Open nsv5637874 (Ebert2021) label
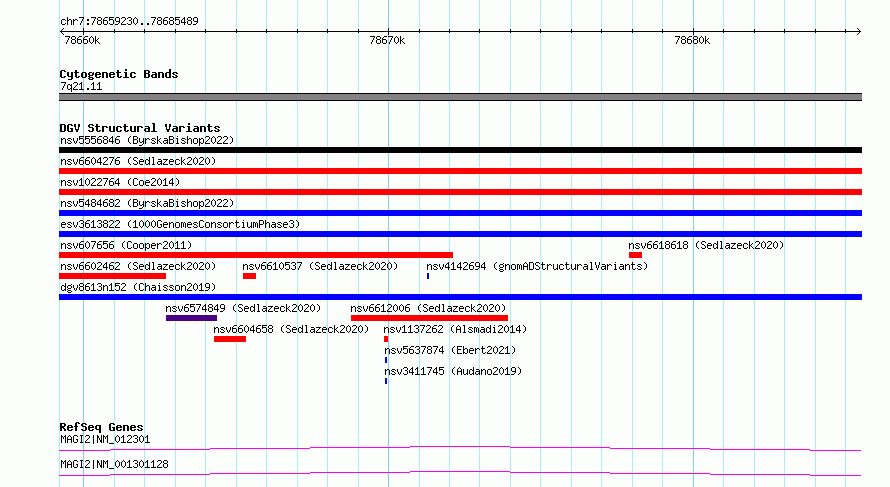890x487 pixels. click(450, 350)
